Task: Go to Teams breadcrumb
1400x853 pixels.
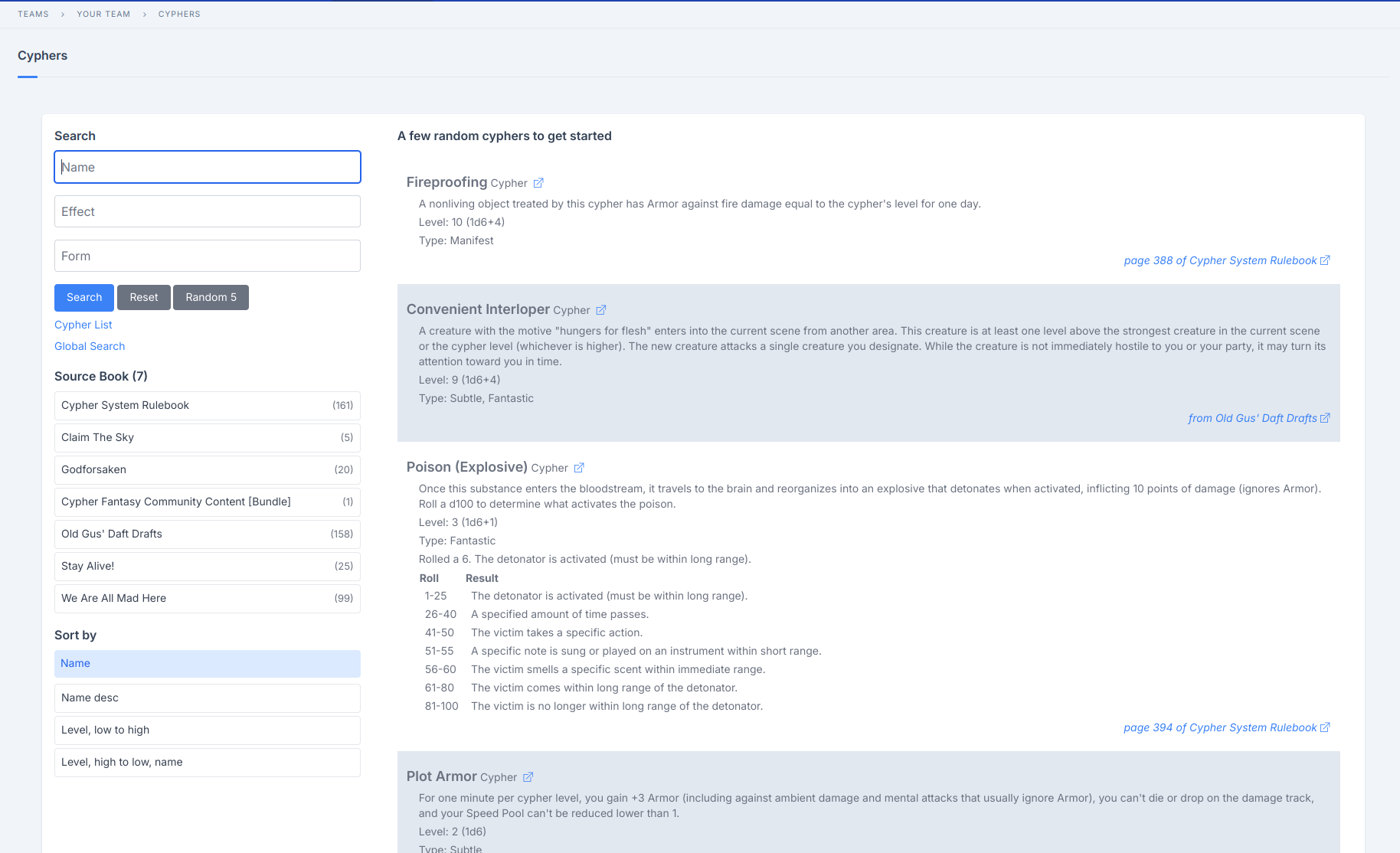Action: (33, 14)
